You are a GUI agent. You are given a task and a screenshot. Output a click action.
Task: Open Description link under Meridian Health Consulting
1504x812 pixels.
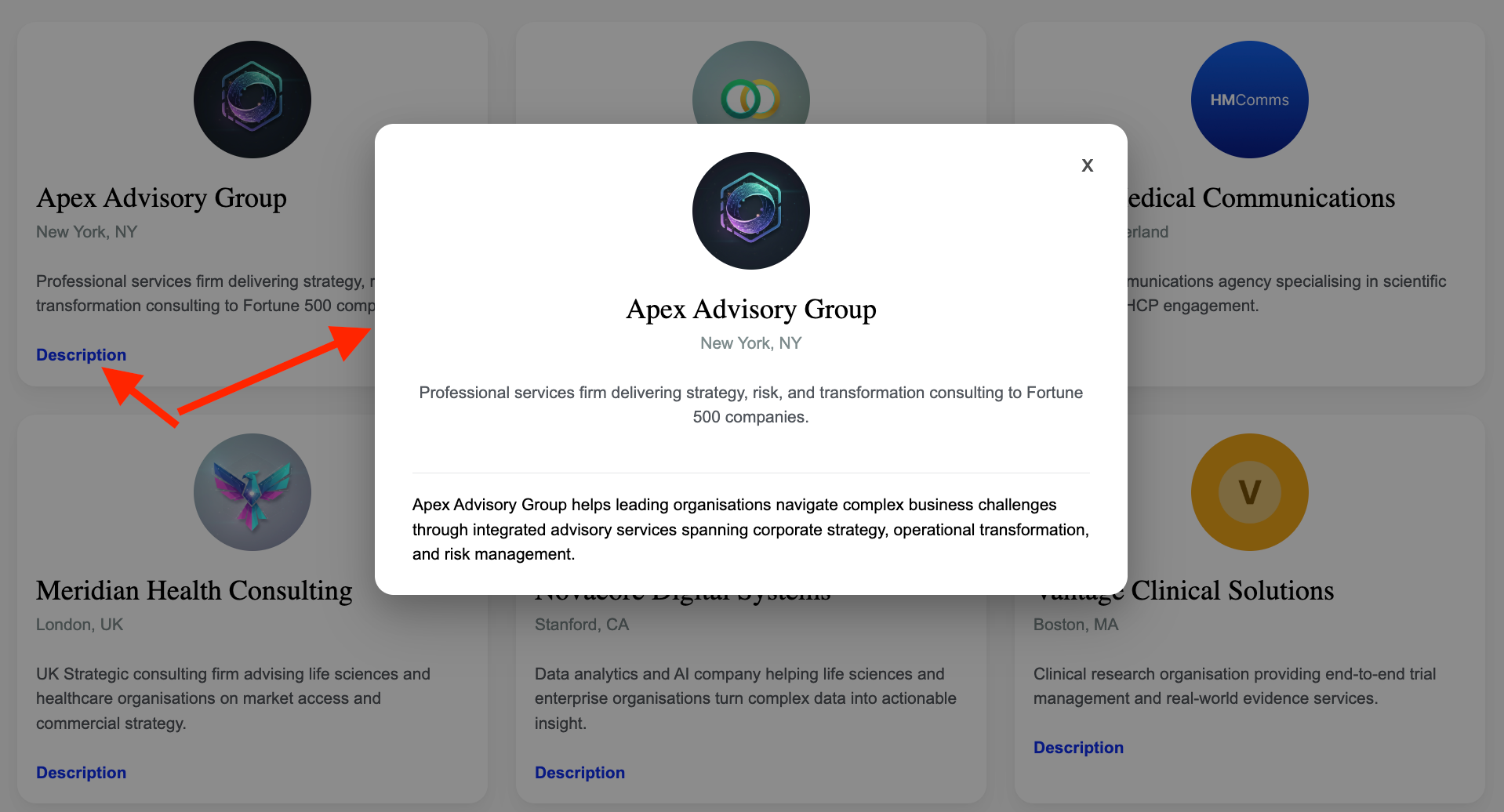(82, 773)
